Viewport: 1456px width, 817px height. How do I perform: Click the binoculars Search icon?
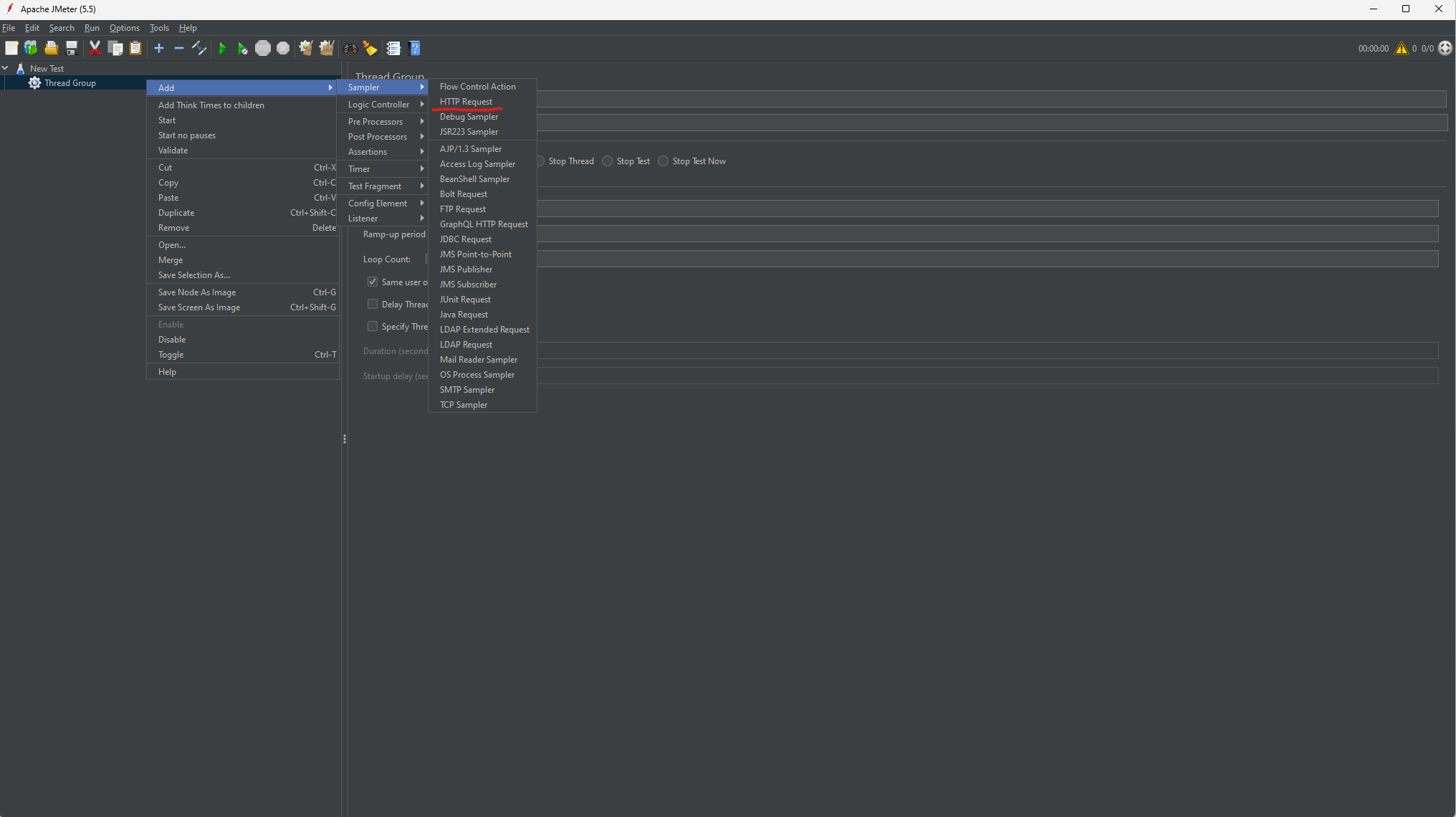click(350, 48)
